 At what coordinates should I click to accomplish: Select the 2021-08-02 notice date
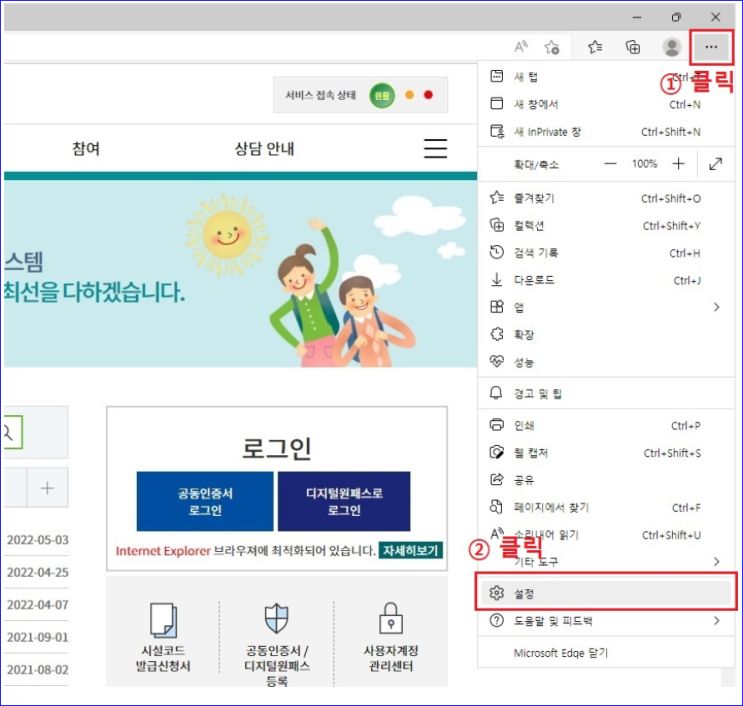click(38, 670)
